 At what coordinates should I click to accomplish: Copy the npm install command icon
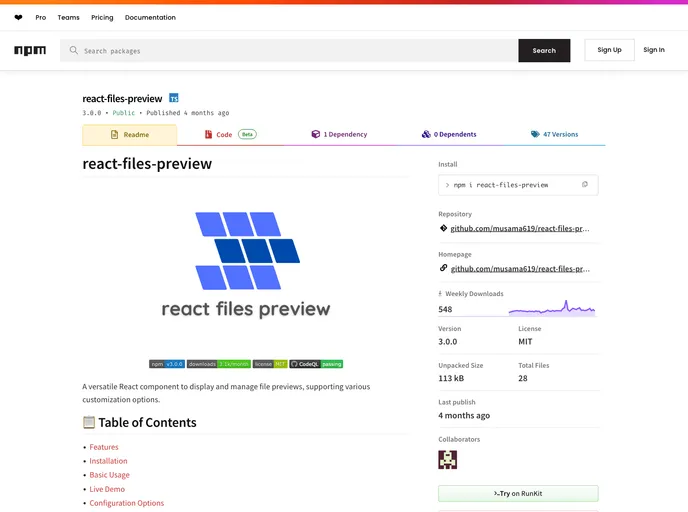click(x=584, y=185)
